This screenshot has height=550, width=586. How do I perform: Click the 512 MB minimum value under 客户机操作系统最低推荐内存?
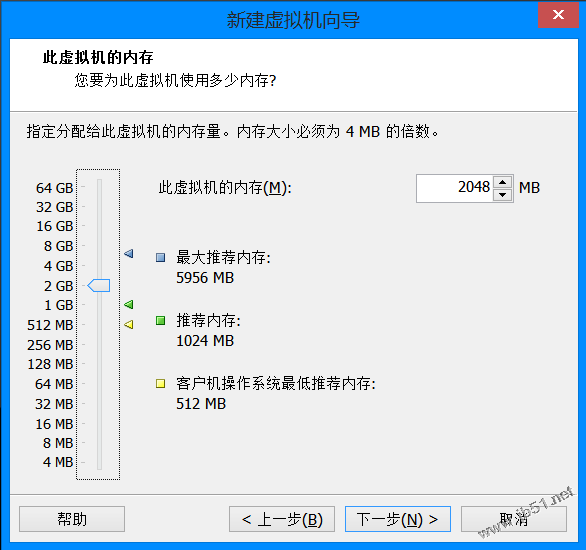(x=201, y=404)
